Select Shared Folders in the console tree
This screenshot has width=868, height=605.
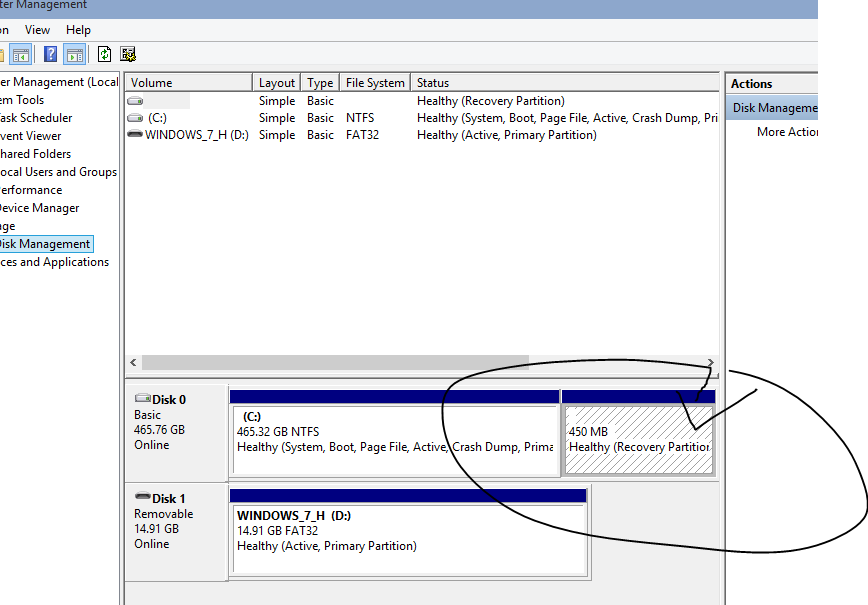point(35,154)
